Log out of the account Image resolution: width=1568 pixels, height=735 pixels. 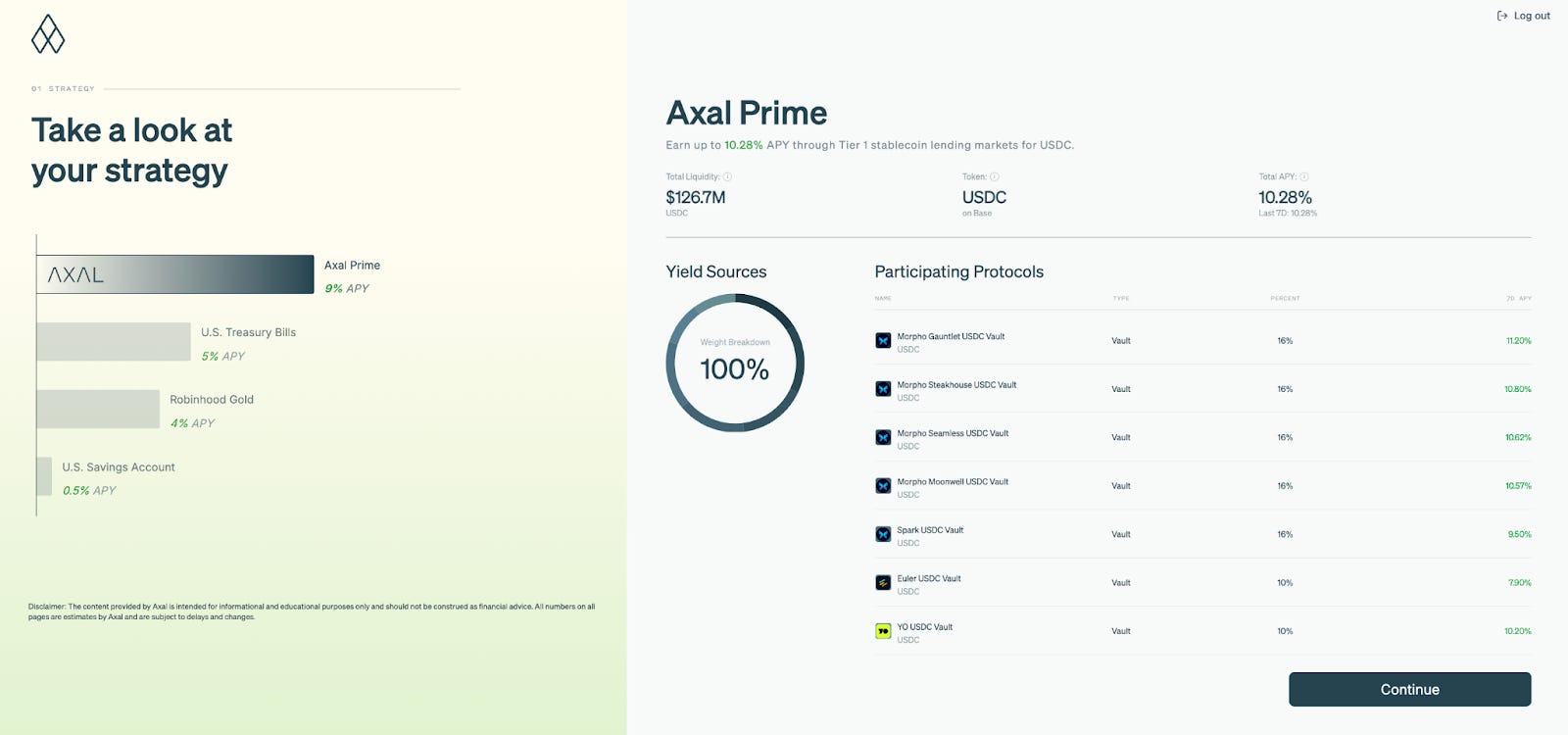1523,16
